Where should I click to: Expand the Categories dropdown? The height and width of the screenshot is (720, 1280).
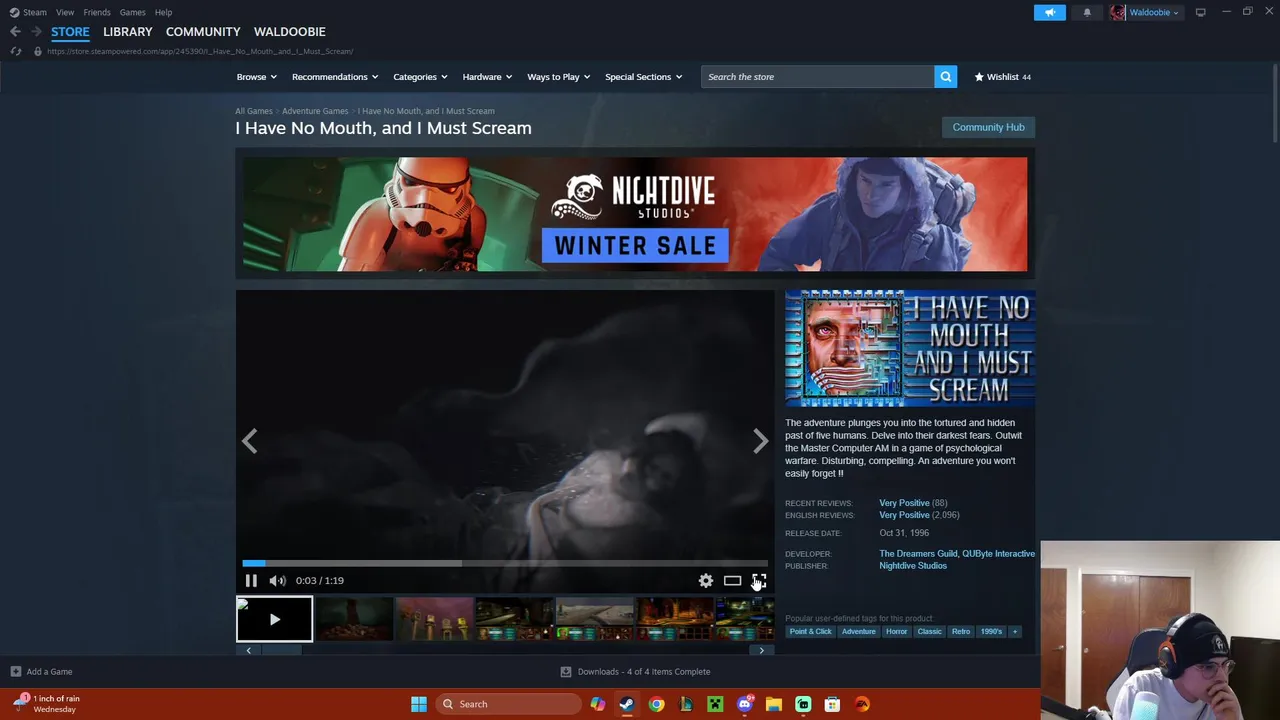[420, 77]
